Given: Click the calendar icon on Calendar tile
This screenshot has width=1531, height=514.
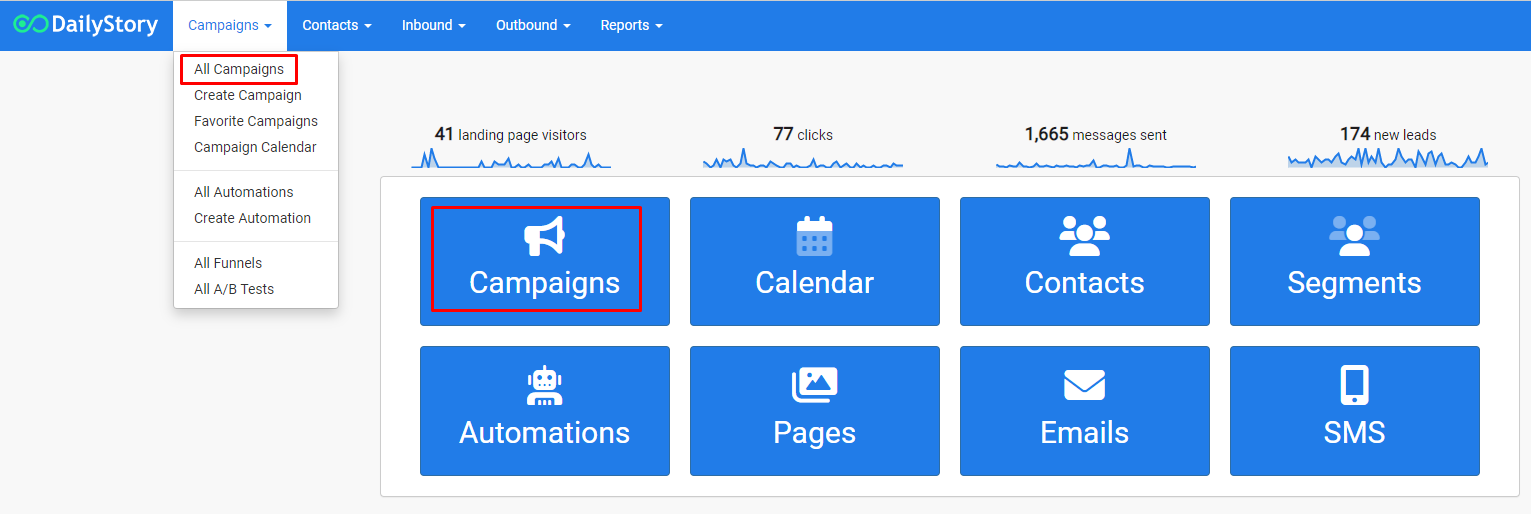Looking at the screenshot, I should [x=814, y=236].
